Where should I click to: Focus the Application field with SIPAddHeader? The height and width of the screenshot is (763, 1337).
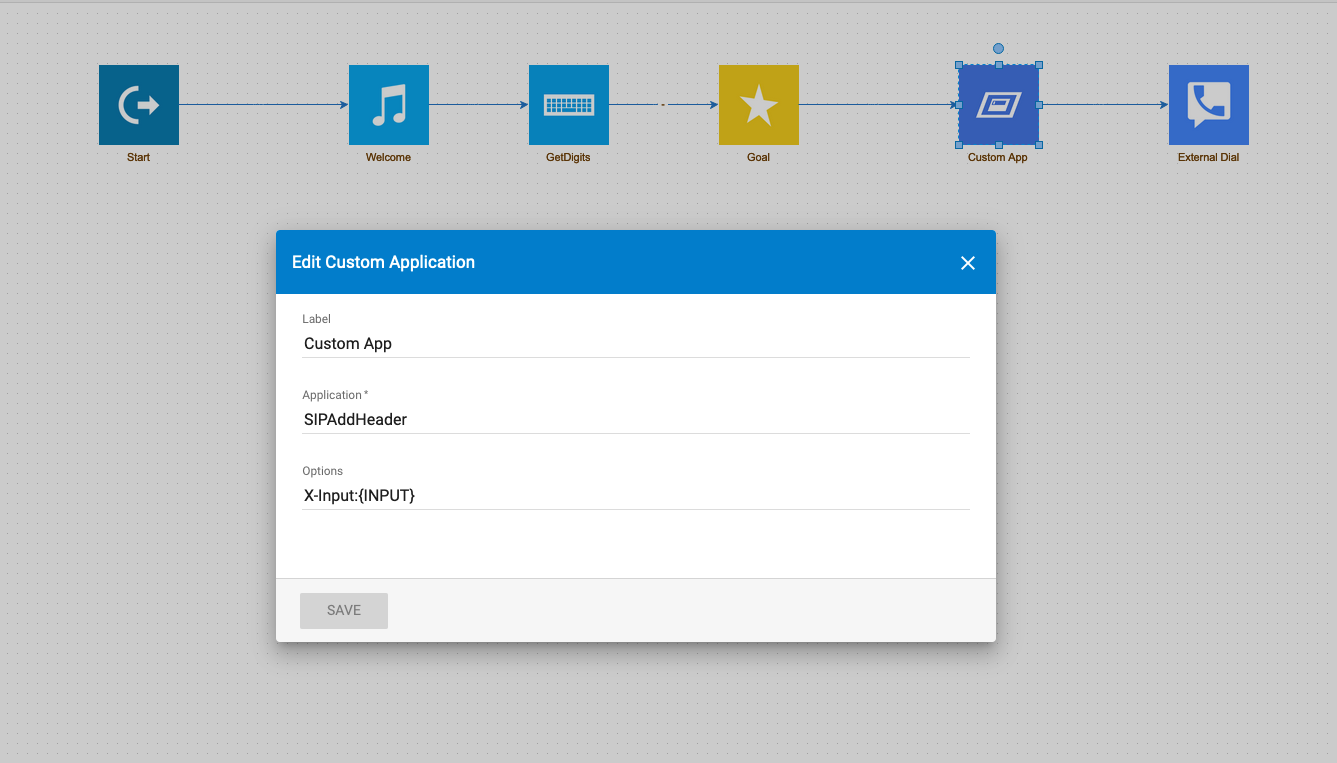point(636,419)
